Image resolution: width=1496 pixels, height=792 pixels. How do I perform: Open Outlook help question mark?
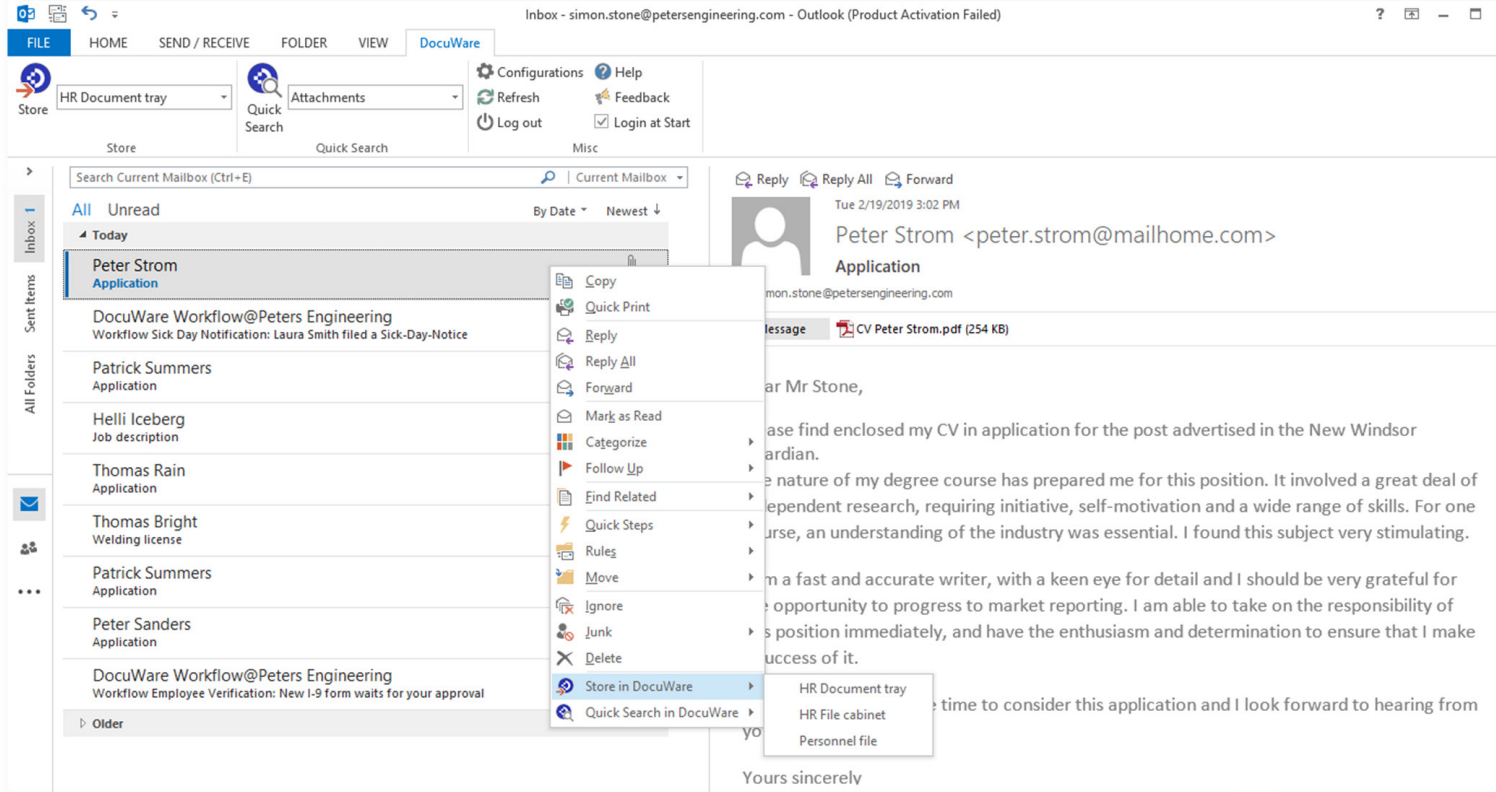pyautogui.click(x=1380, y=14)
